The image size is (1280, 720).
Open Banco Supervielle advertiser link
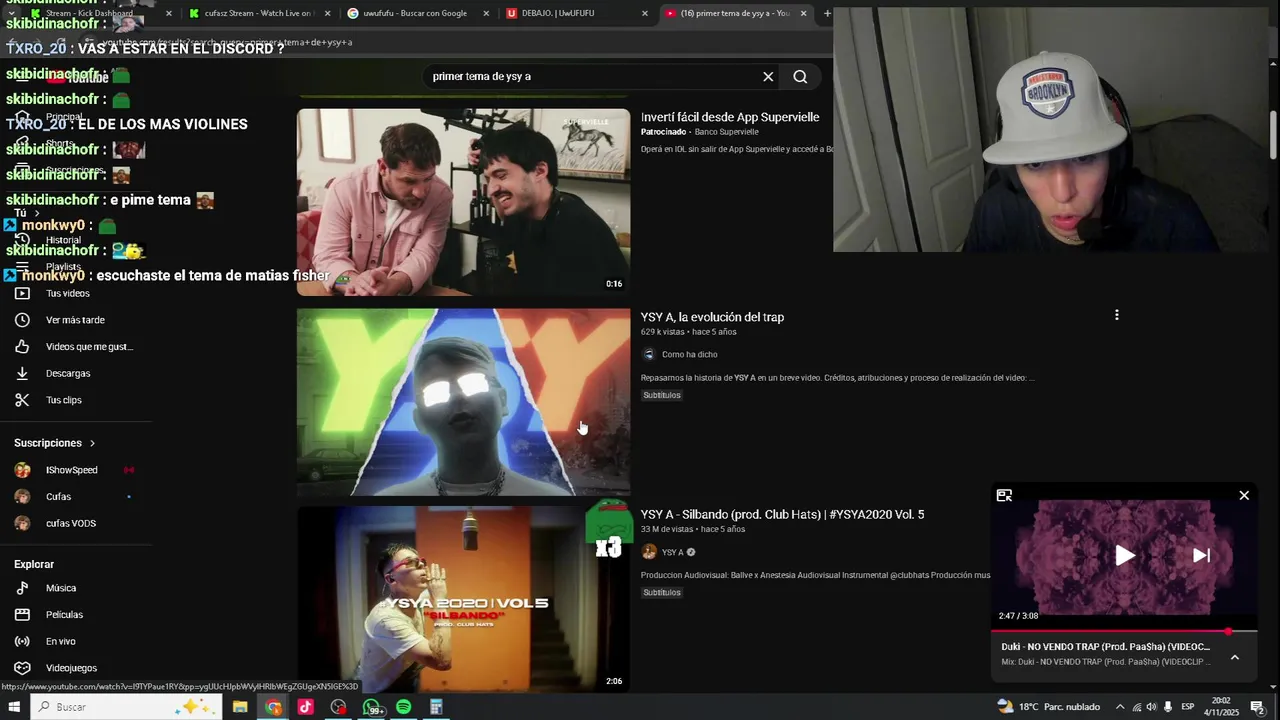click(x=727, y=132)
